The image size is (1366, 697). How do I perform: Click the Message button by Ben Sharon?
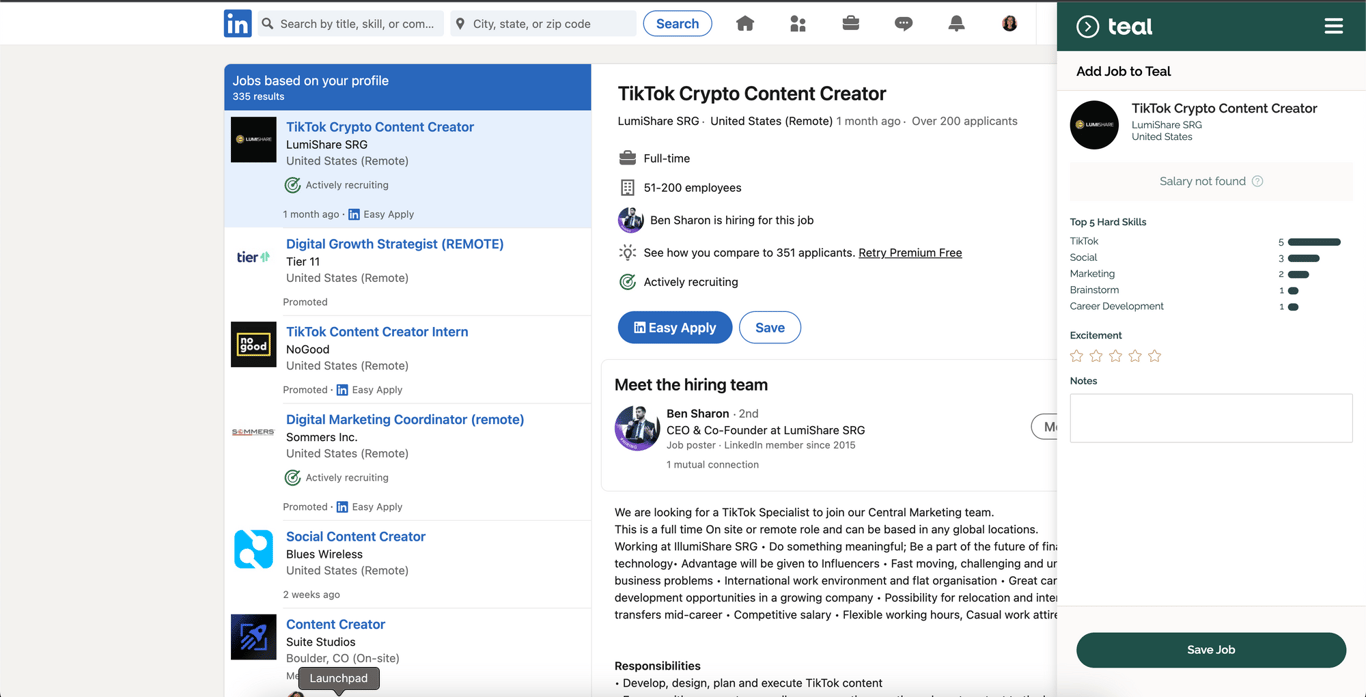[x=1044, y=427]
